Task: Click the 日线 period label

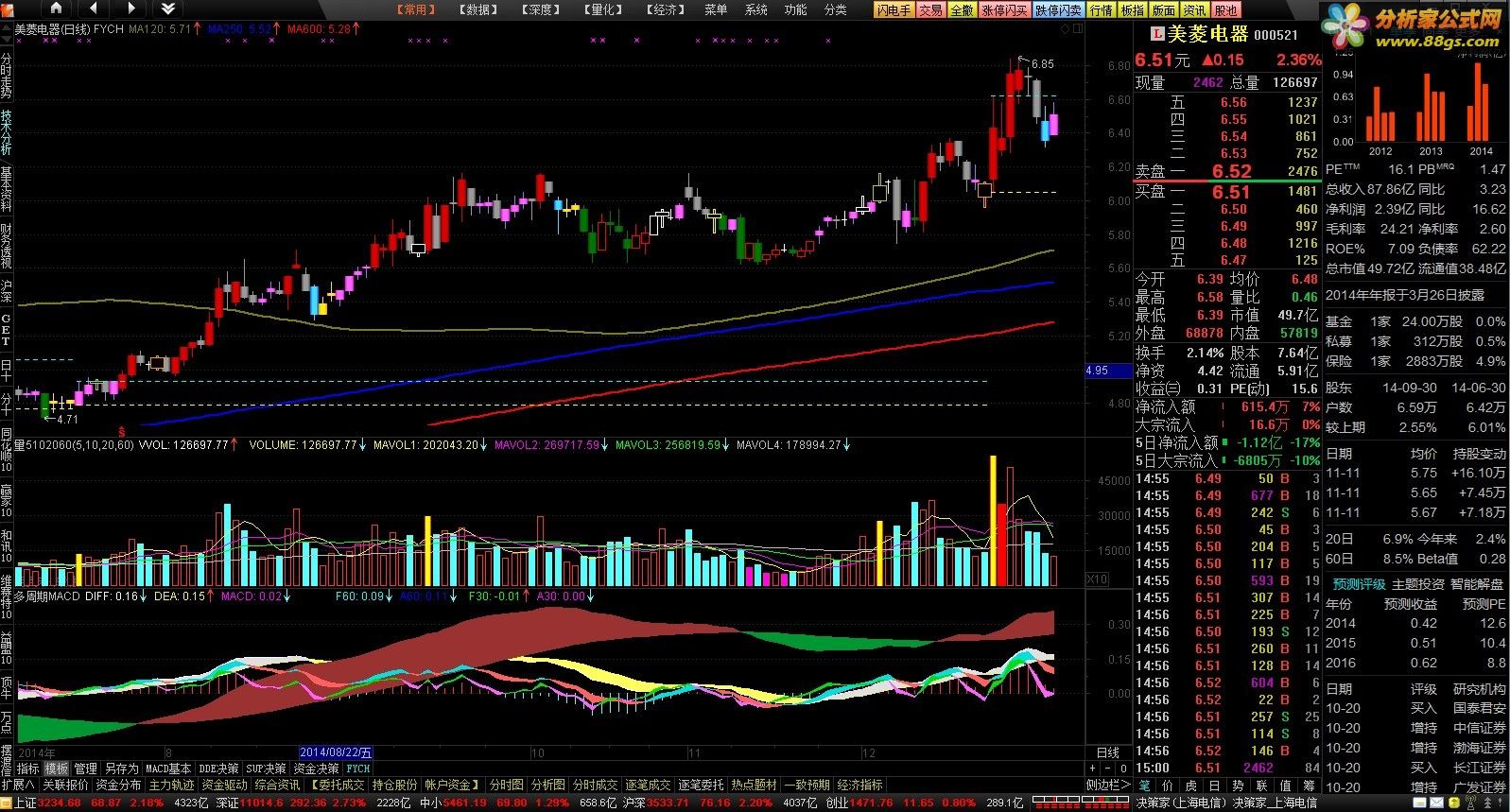Action: [1107, 753]
